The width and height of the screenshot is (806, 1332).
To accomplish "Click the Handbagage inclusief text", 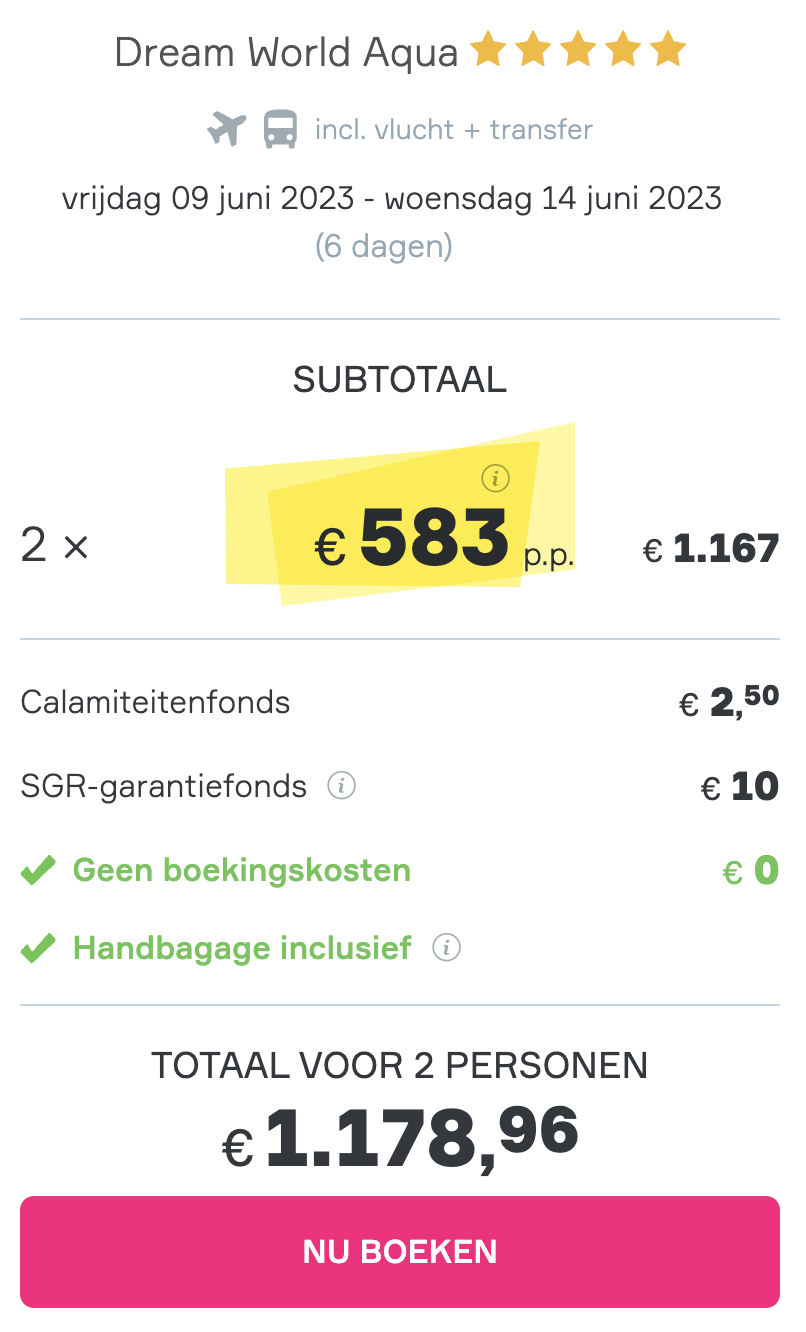I will tap(242, 948).
